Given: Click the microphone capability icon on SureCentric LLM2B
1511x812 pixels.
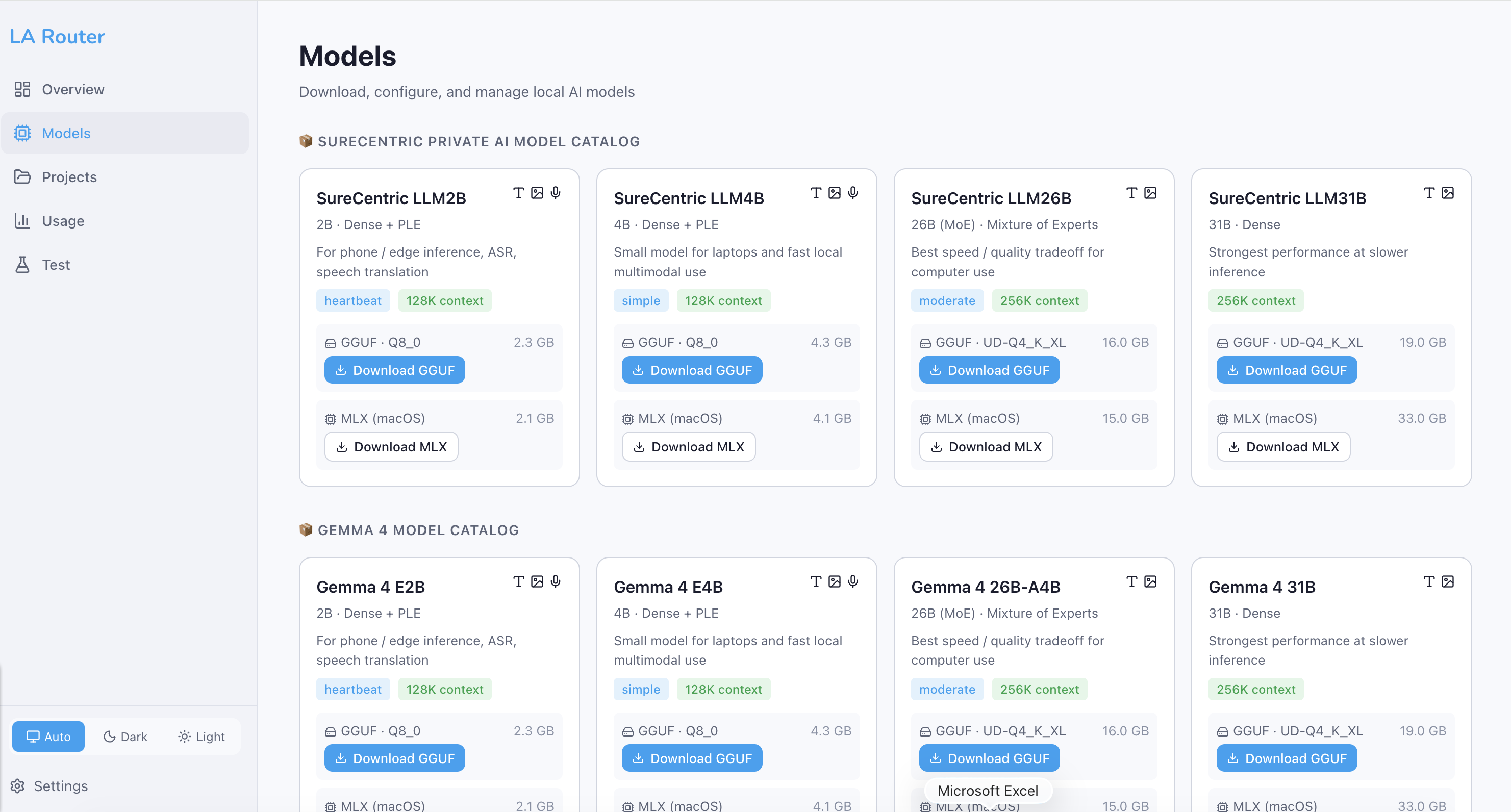Looking at the screenshot, I should [x=556, y=193].
